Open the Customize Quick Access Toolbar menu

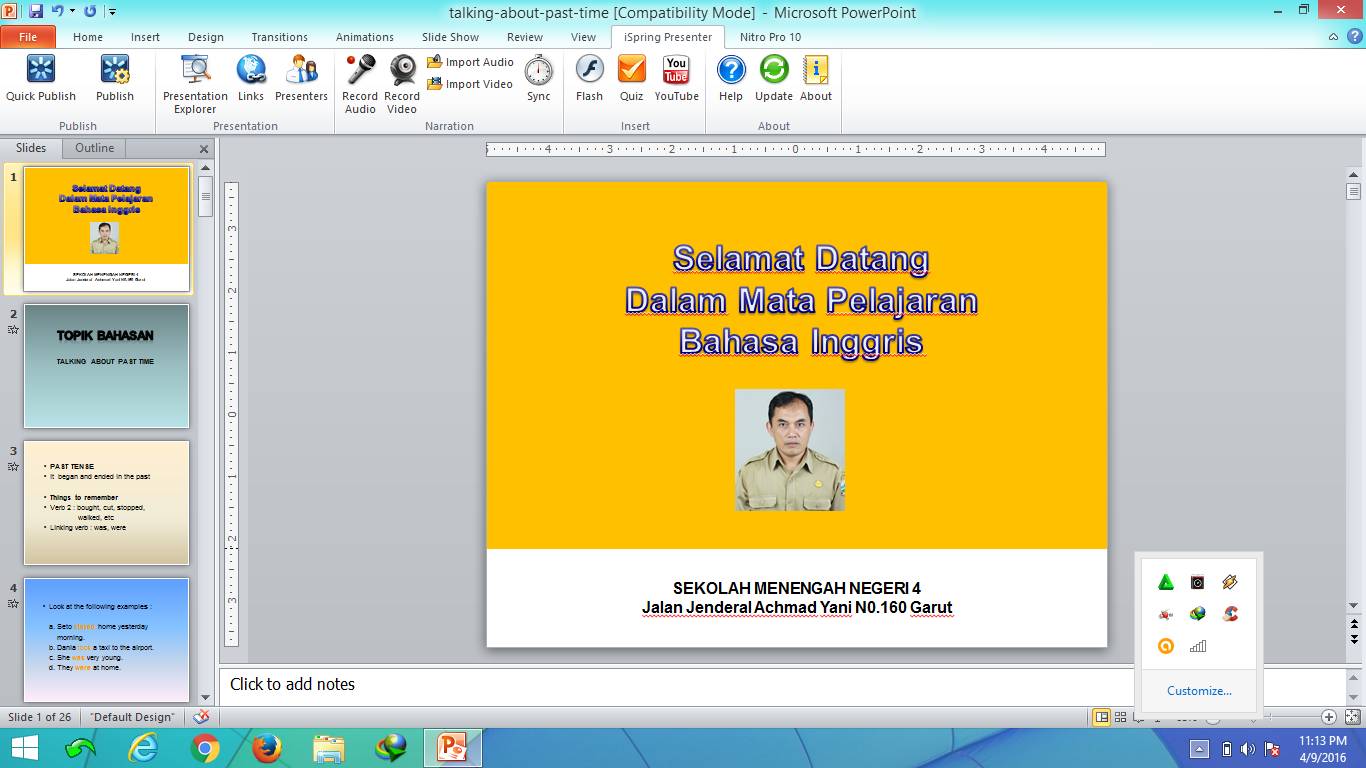point(112,10)
